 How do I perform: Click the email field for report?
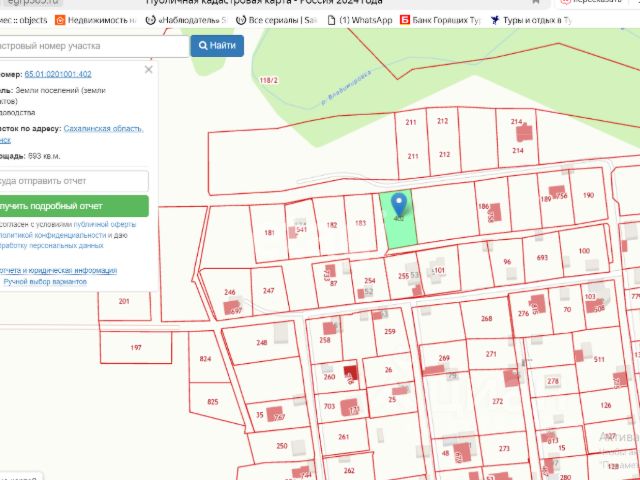coord(73,181)
